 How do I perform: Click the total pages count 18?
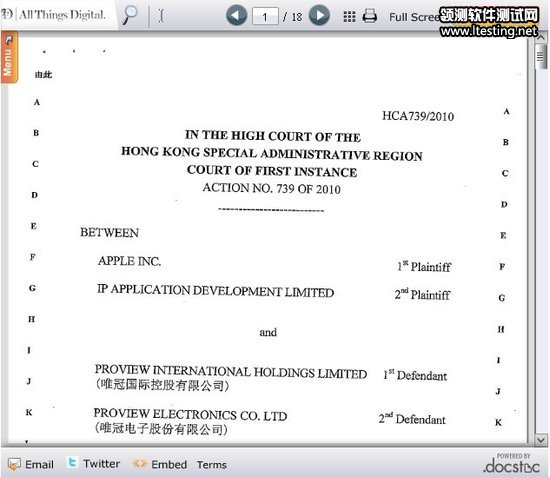(x=297, y=17)
